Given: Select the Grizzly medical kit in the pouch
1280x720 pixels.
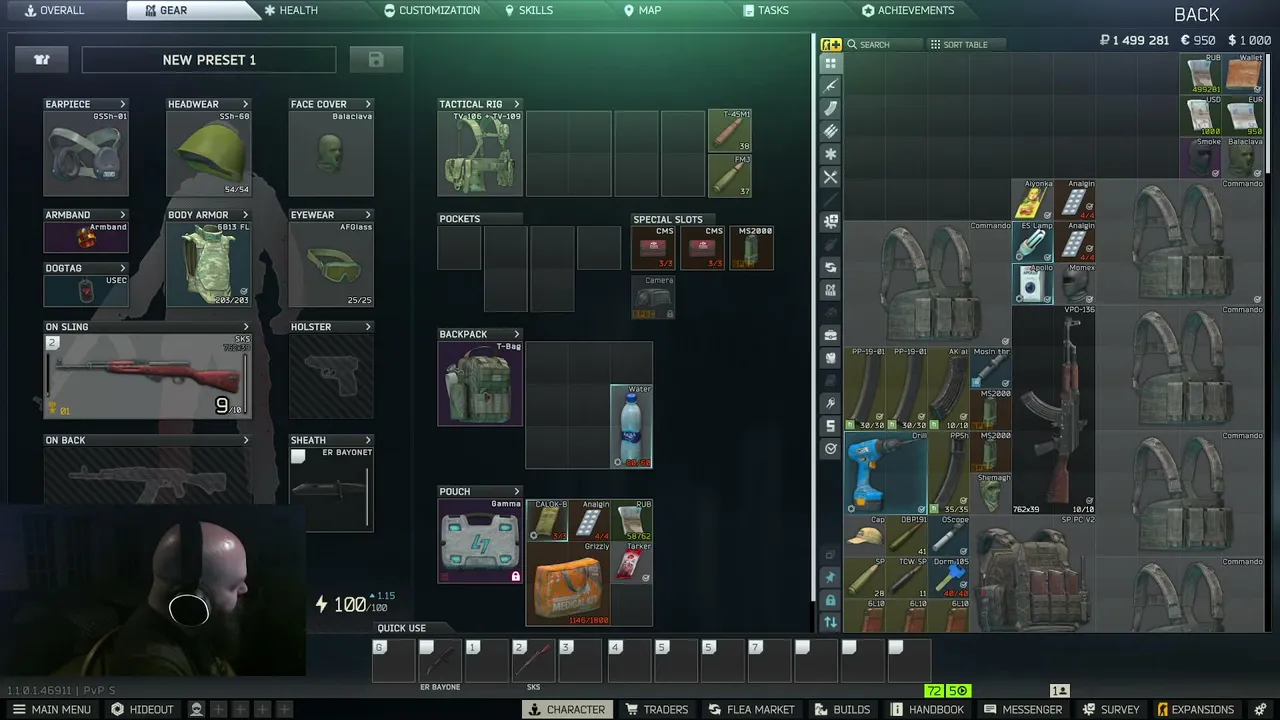Looking at the screenshot, I should click(x=568, y=584).
